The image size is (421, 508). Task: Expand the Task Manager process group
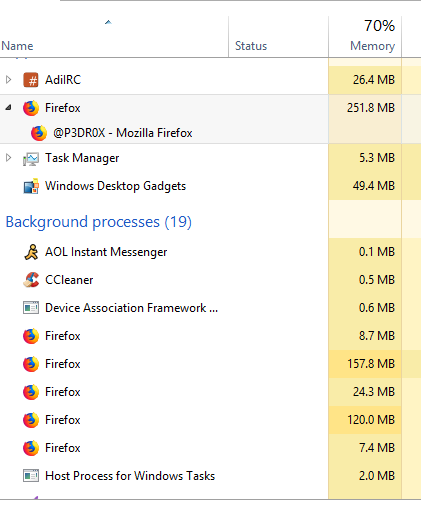point(9,158)
